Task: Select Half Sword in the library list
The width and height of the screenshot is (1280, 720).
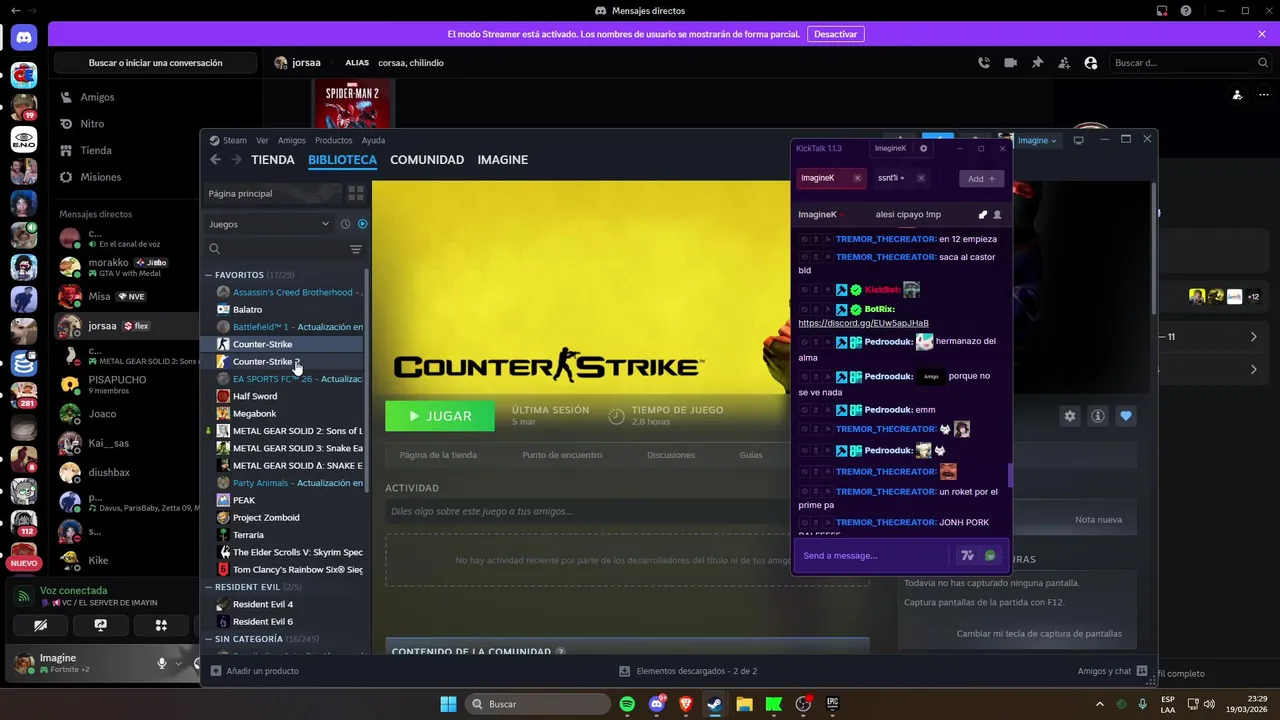Action: tap(255, 396)
